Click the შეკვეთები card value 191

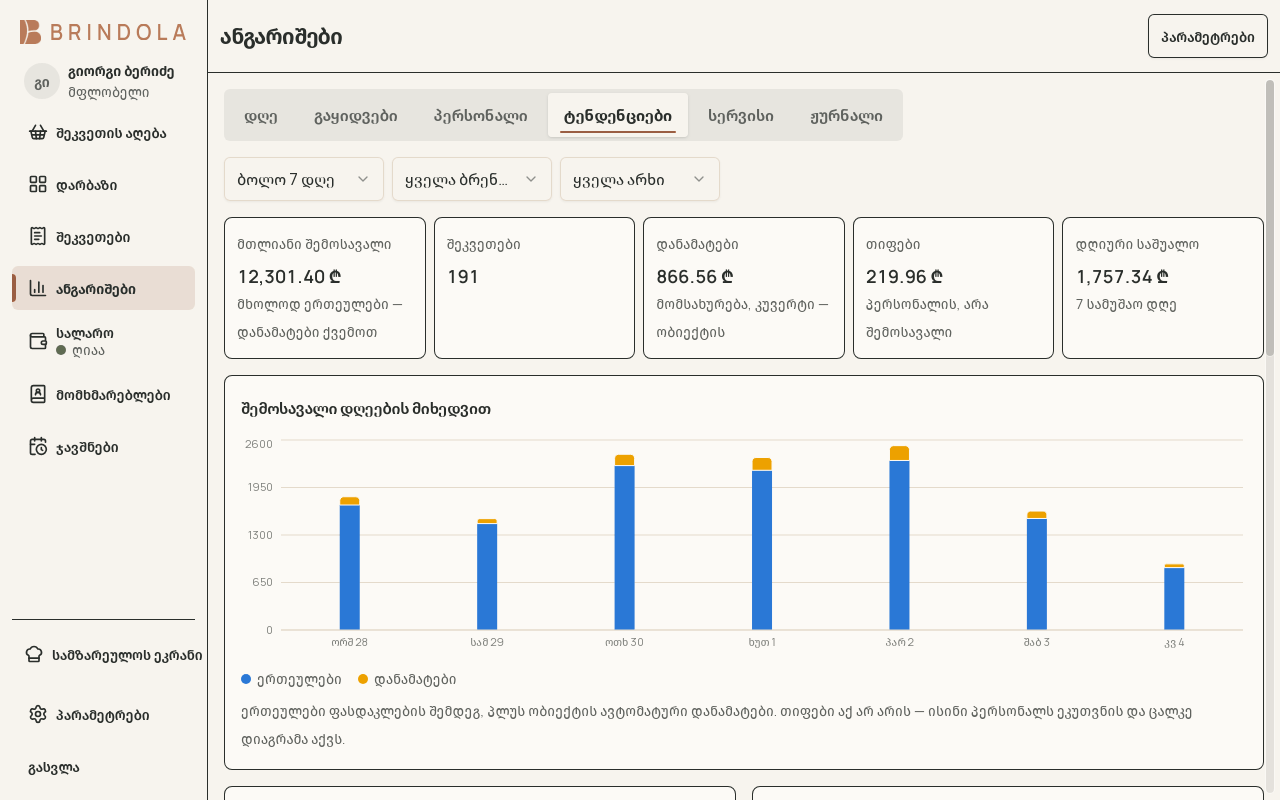click(x=463, y=277)
